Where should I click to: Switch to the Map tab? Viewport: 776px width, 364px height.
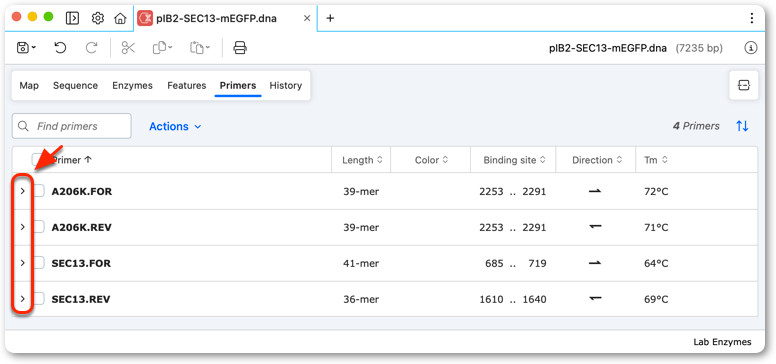tap(29, 86)
